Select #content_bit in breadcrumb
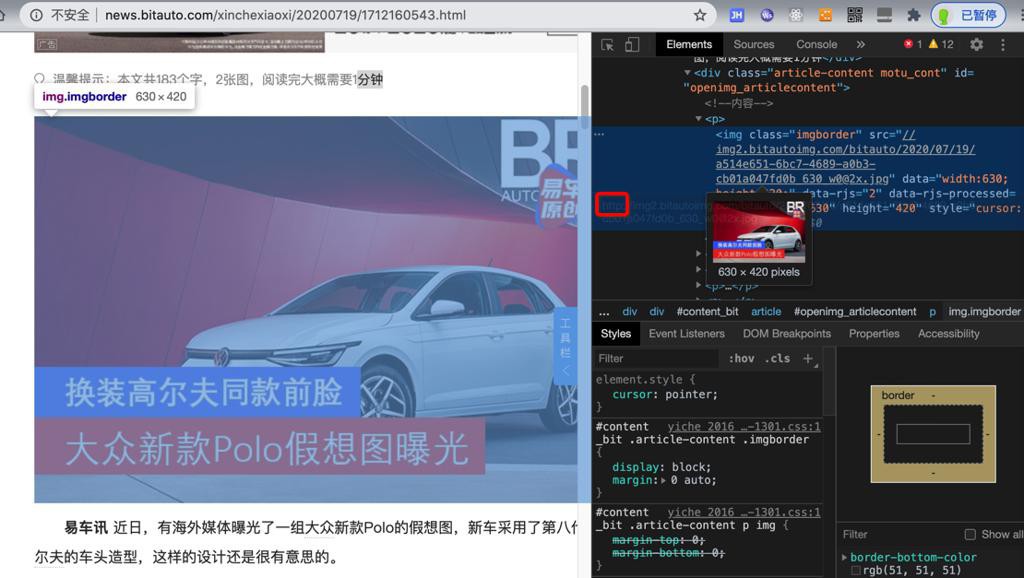The height and width of the screenshot is (578, 1024). 707,312
